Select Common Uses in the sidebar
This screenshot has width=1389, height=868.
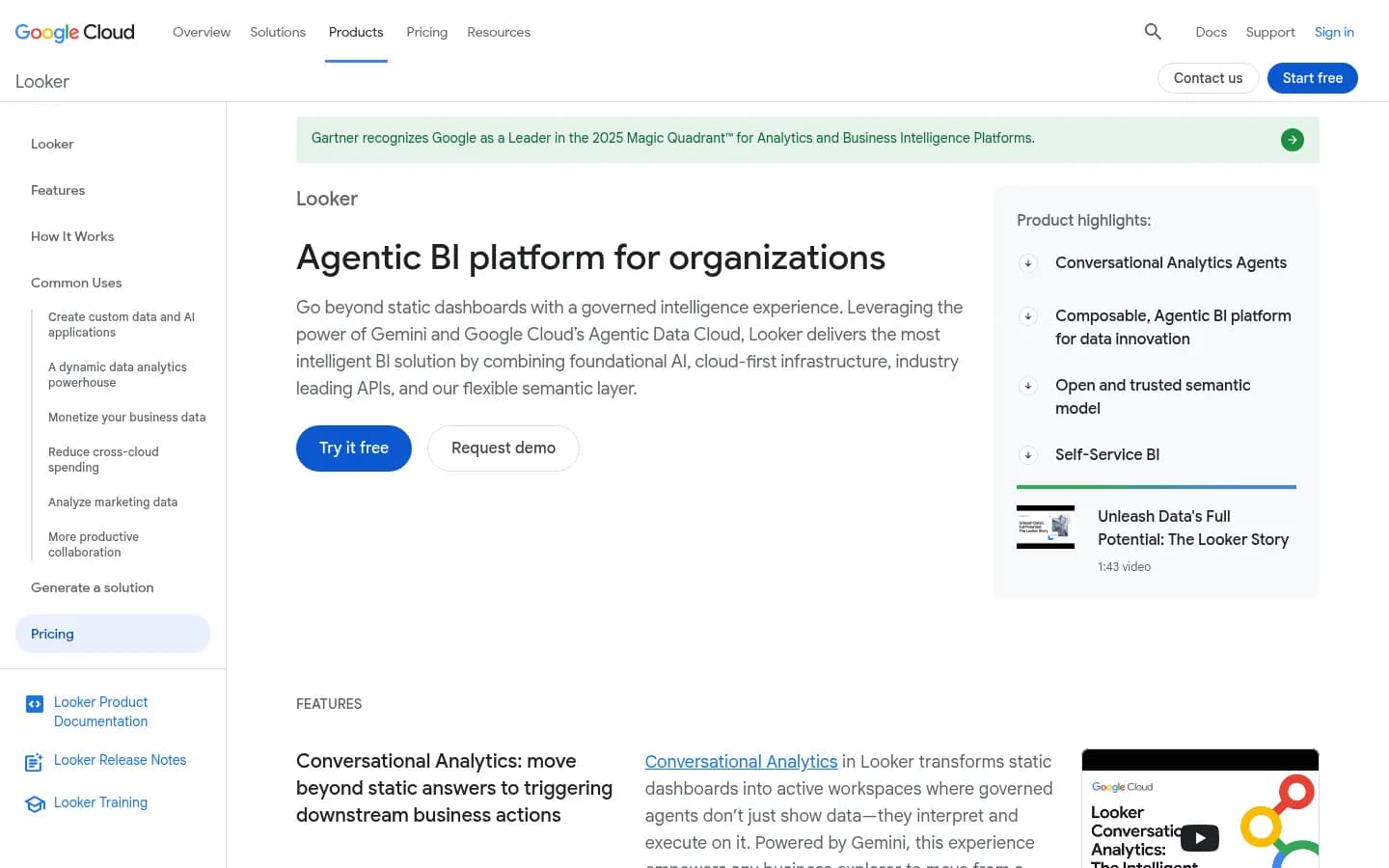tap(76, 283)
